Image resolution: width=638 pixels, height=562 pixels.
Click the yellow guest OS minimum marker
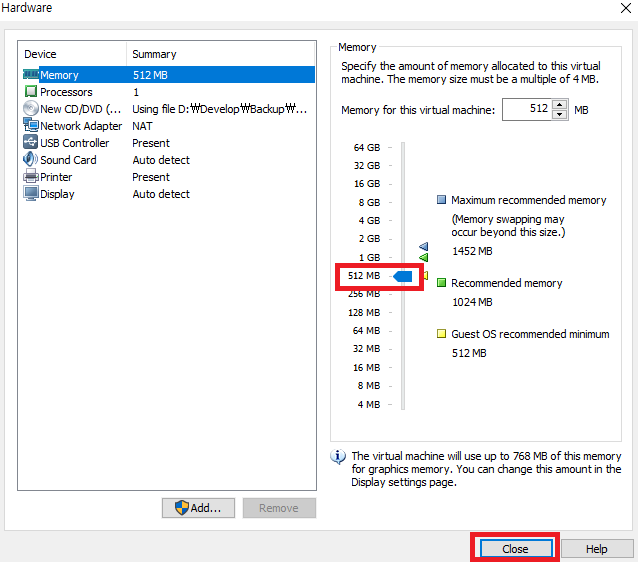pyautogui.click(x=426, y=276)
